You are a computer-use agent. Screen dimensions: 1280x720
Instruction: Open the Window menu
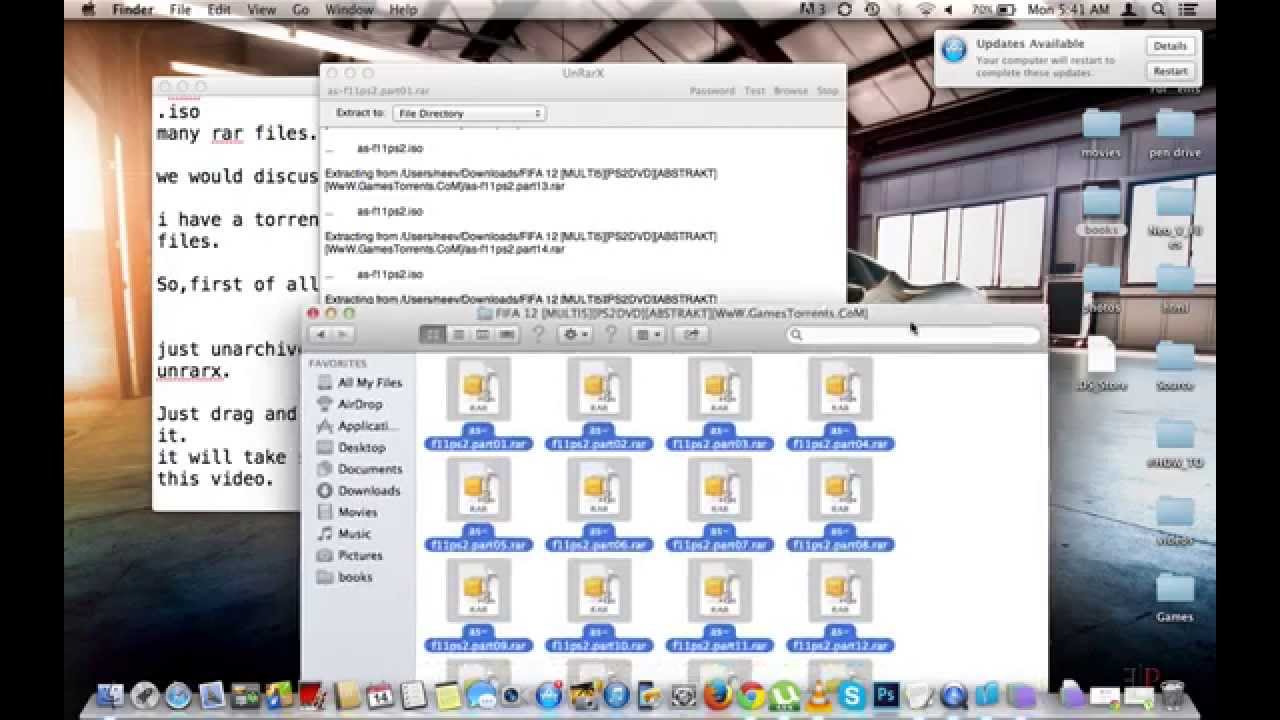(x=349, y=10)
